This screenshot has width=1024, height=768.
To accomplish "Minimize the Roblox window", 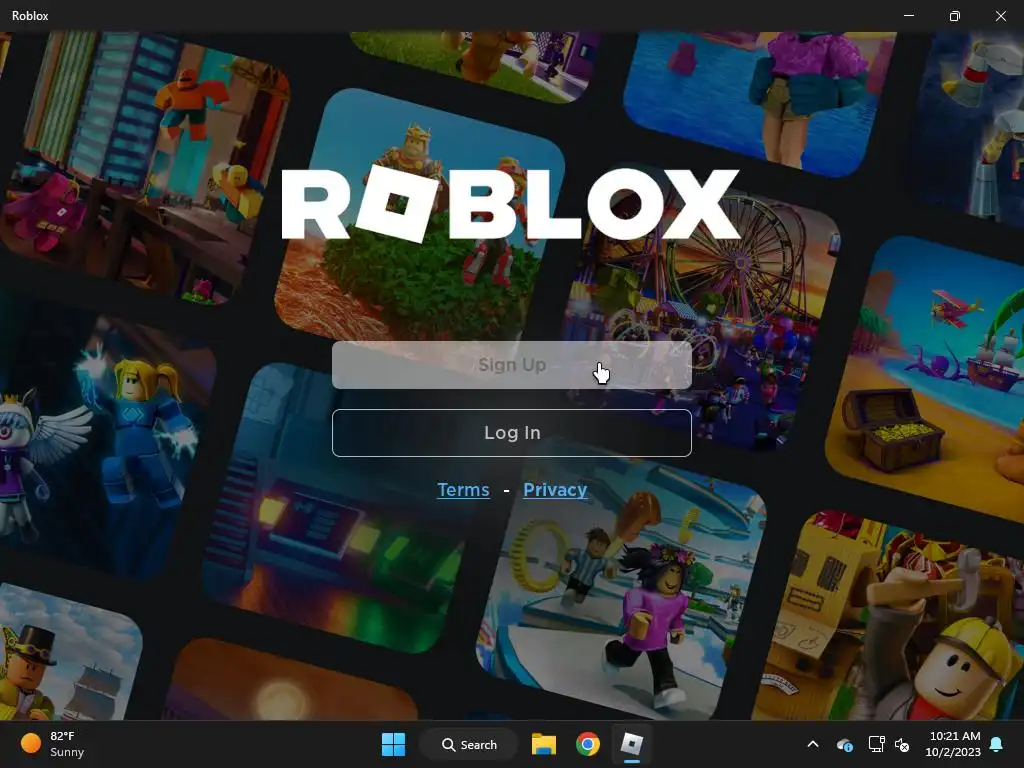I will tap(909, 16).
